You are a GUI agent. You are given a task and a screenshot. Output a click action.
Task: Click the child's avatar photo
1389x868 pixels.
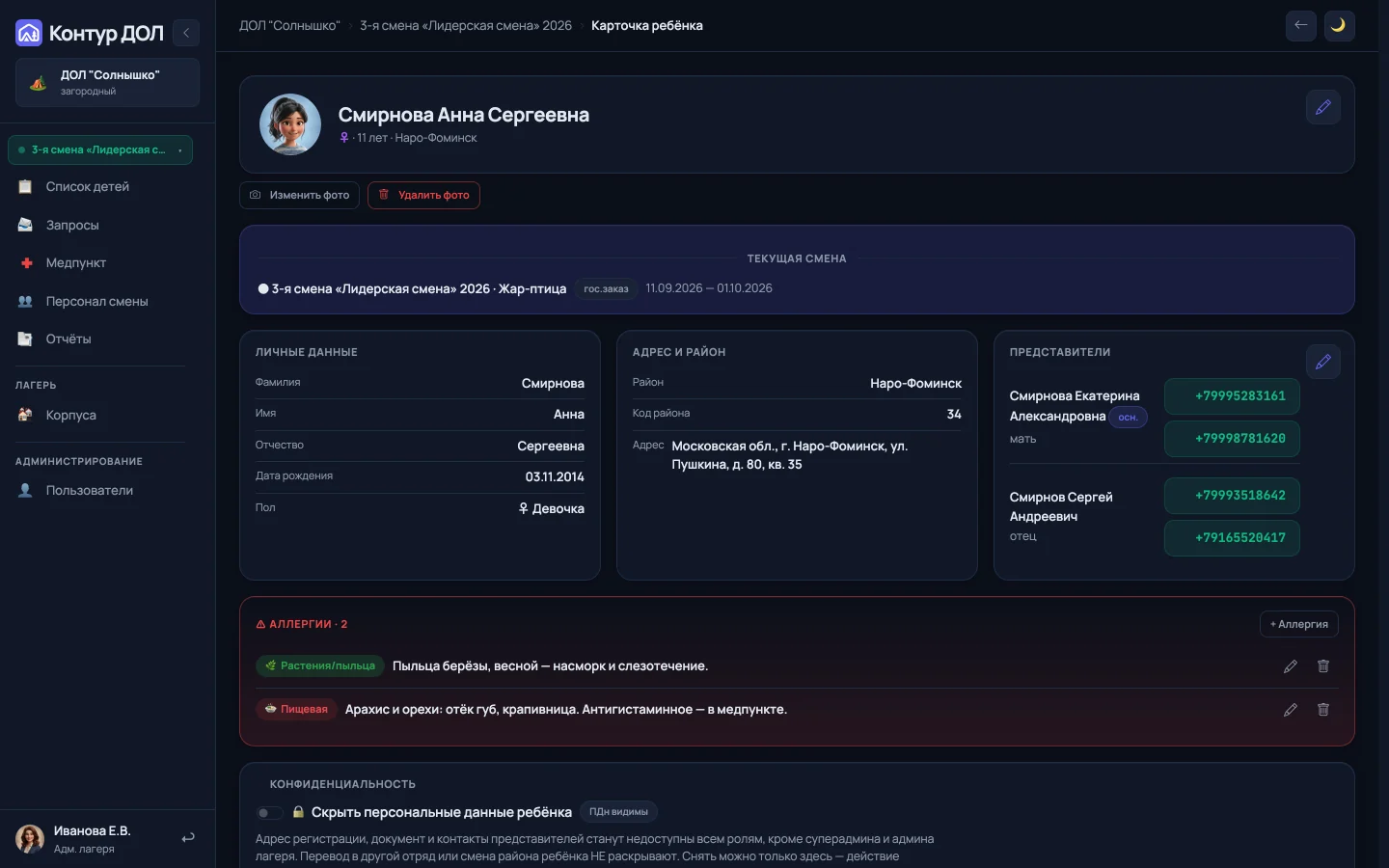coord(290,124)
